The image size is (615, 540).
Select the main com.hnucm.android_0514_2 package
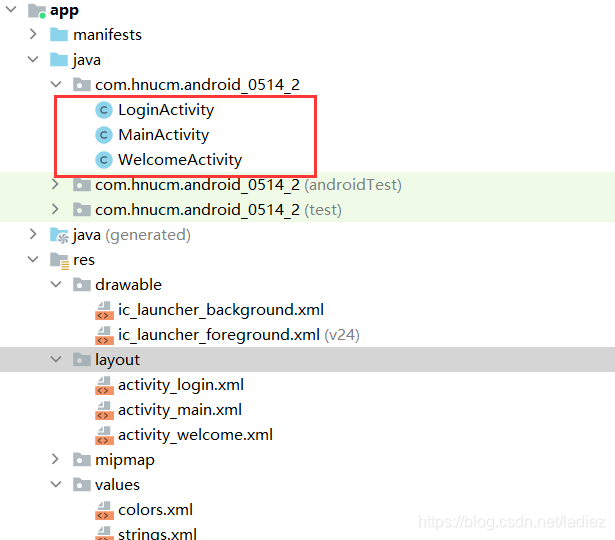coord(197,85)
